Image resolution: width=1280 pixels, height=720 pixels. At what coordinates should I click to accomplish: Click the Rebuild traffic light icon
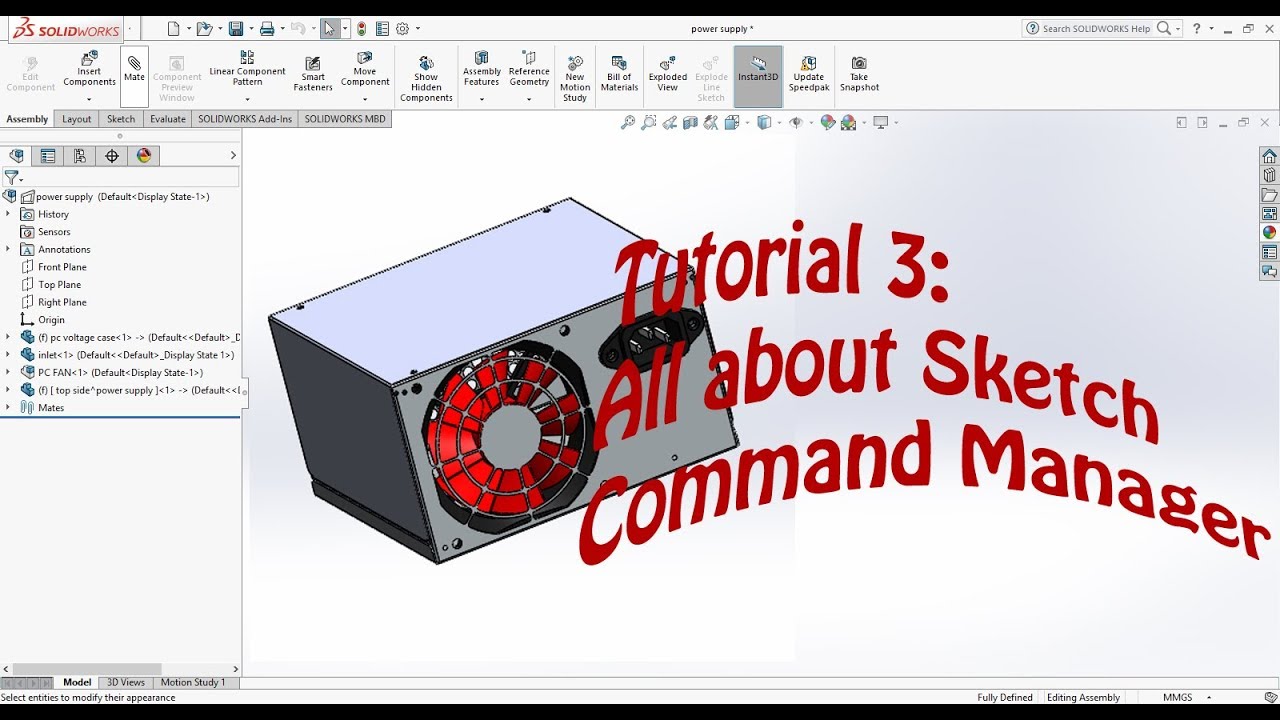tap(361, 29)
